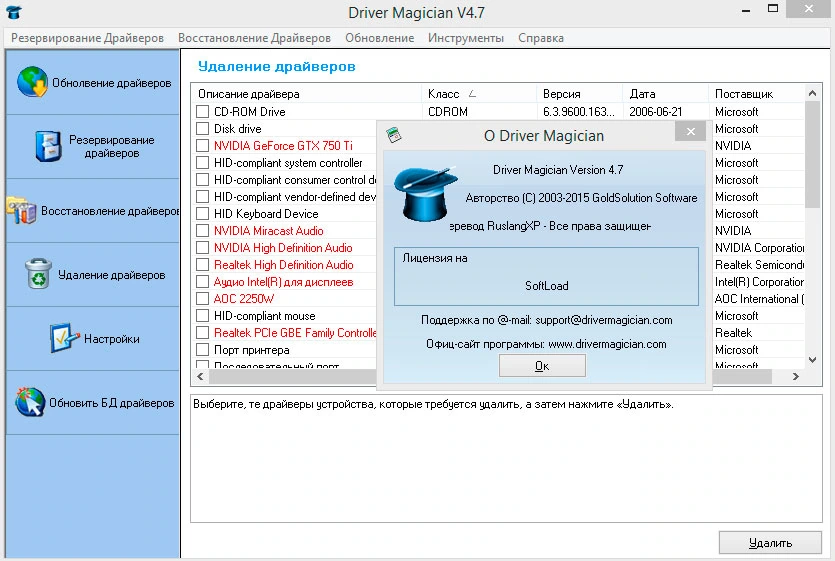Sort by the Класс column header

pos(479,94)
